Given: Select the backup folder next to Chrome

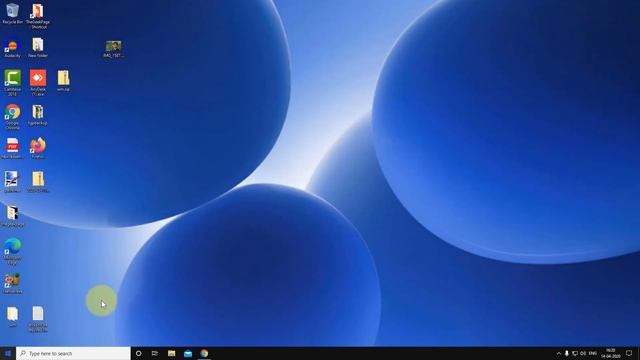Looking at the screenshot, I should point(38,115).
